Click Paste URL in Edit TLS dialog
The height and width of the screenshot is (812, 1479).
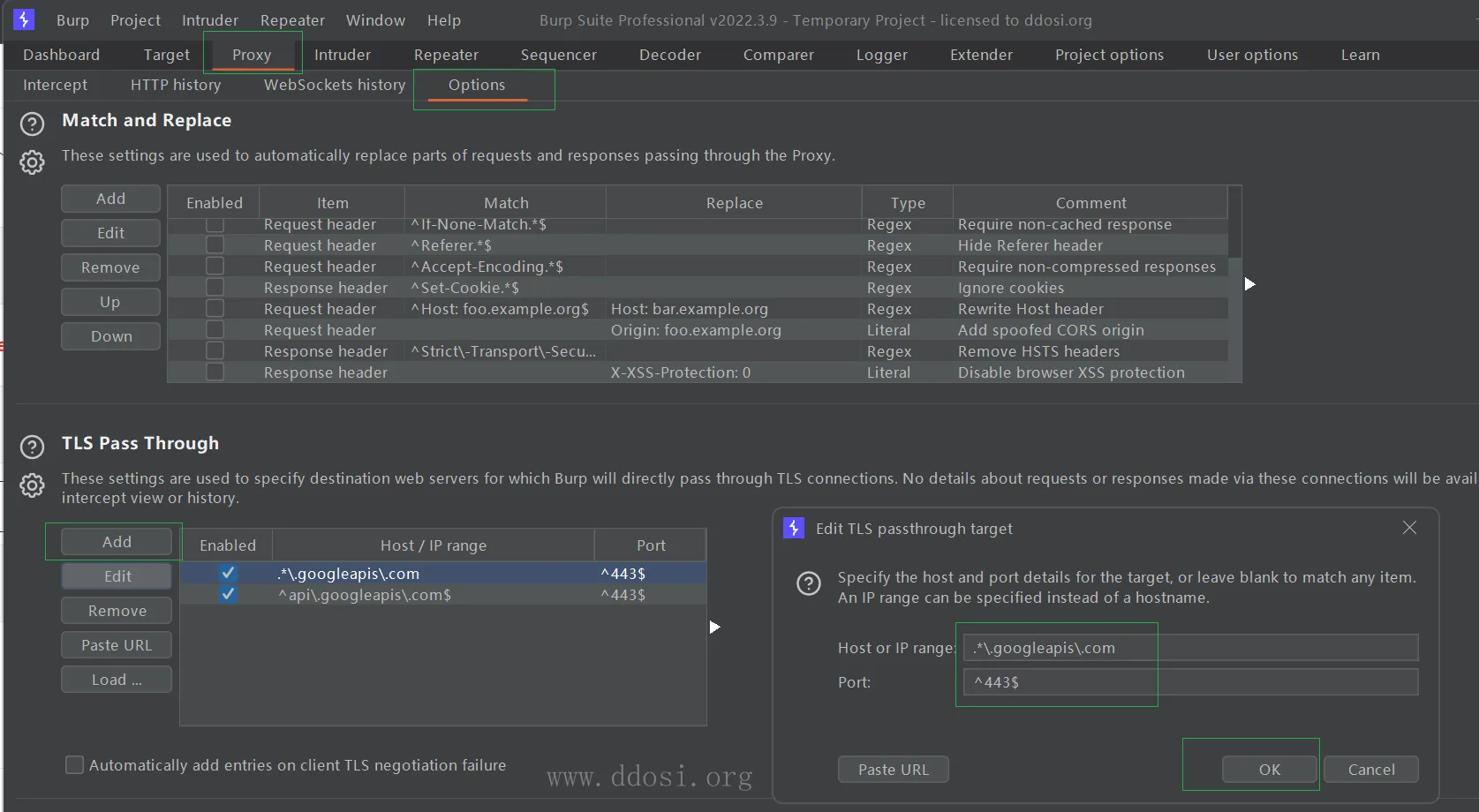(894, 770)
